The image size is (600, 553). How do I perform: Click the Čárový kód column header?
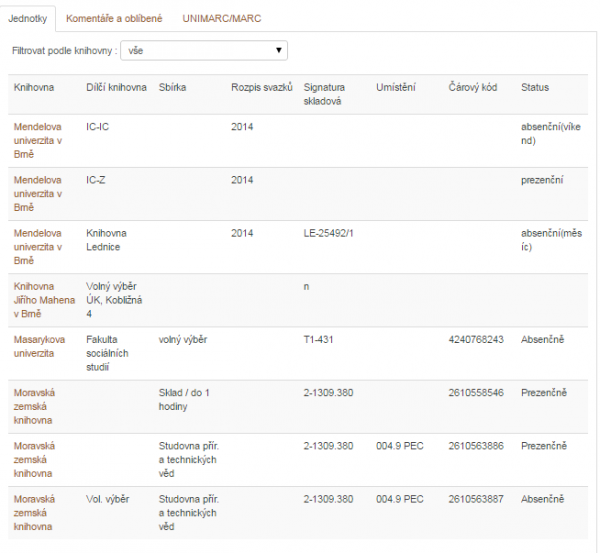click(473, 88)
